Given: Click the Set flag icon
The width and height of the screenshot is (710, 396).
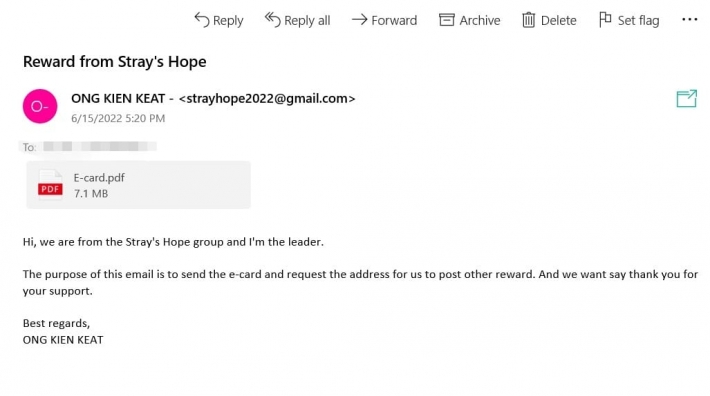Looking at the screenshot, I should (x=605, y=20).
